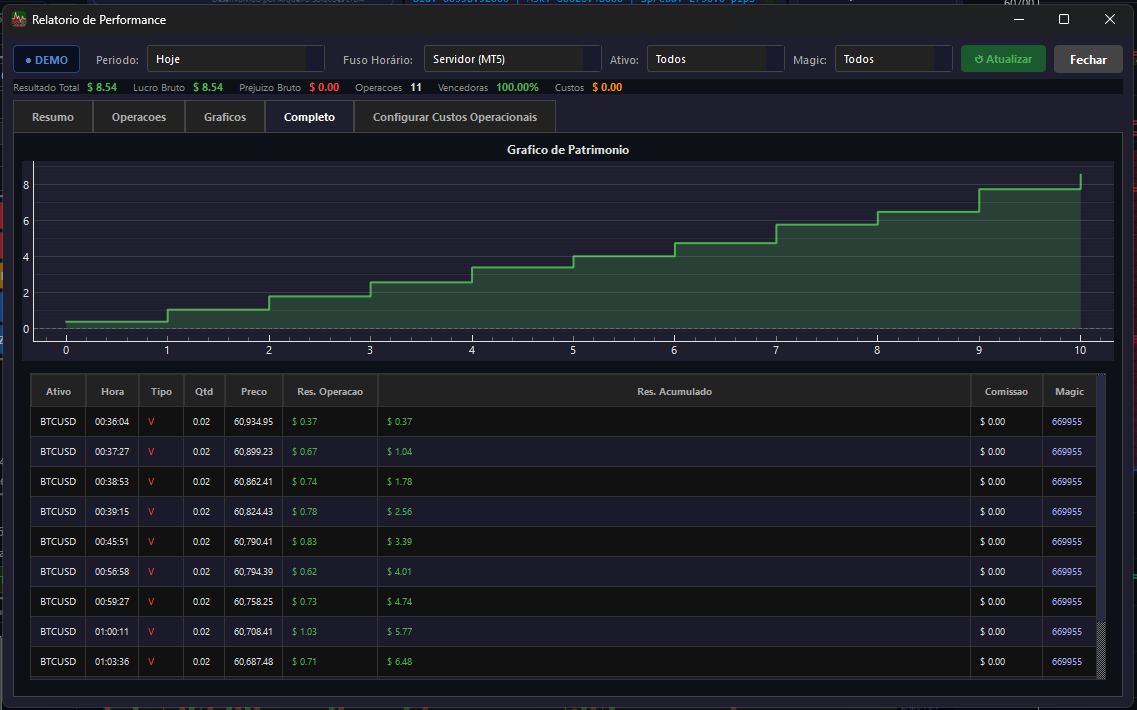Screen dimensions: 1137x710
Task: Toggle the DEMO account mode button
Action: (x=46, y=59)
